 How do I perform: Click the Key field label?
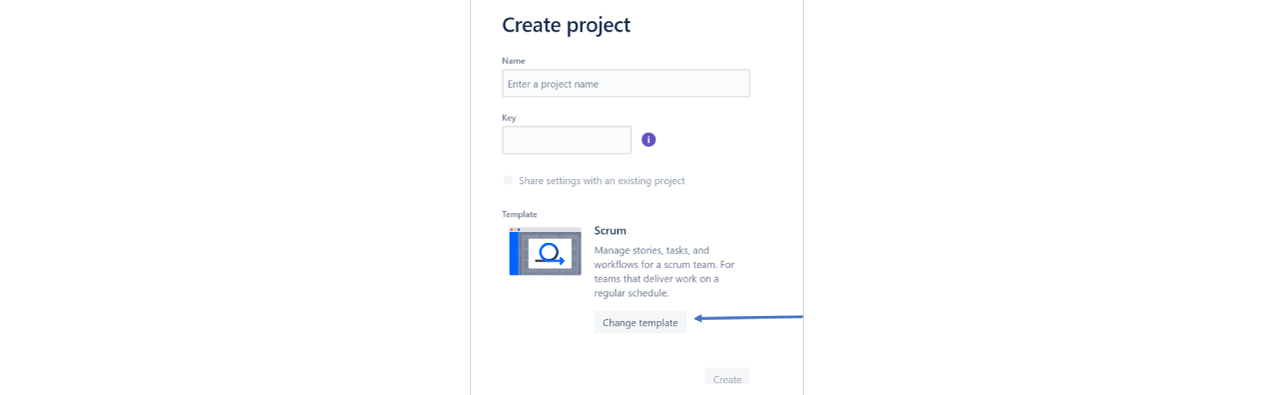point(509,117)
